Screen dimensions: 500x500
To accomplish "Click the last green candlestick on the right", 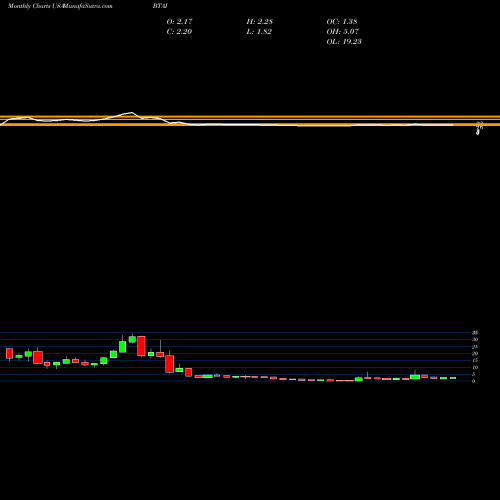I will click(453, 378).
